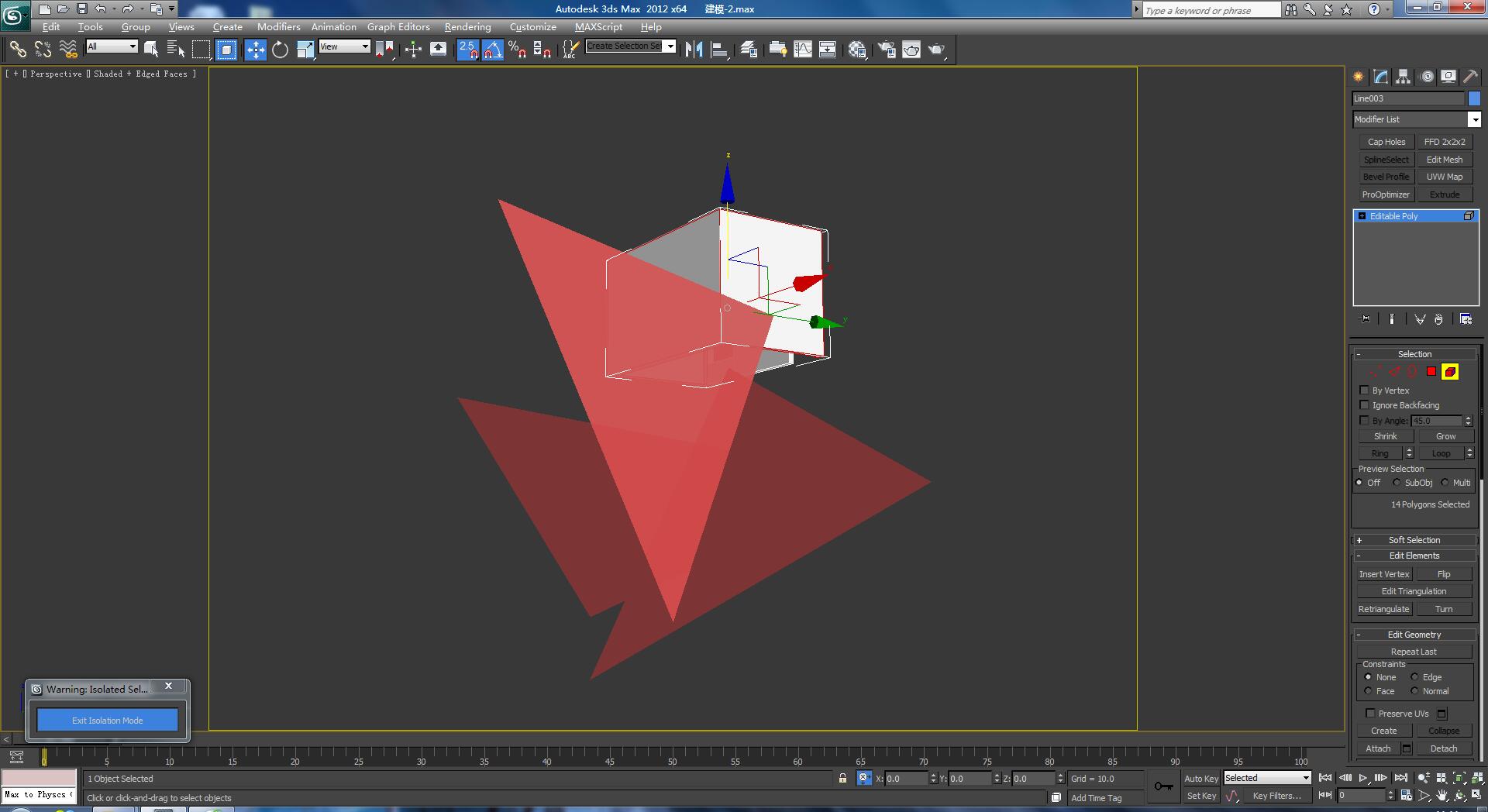The image size is (1488, 812).
Task: Click the Grow selection button
Action: 1445,436
